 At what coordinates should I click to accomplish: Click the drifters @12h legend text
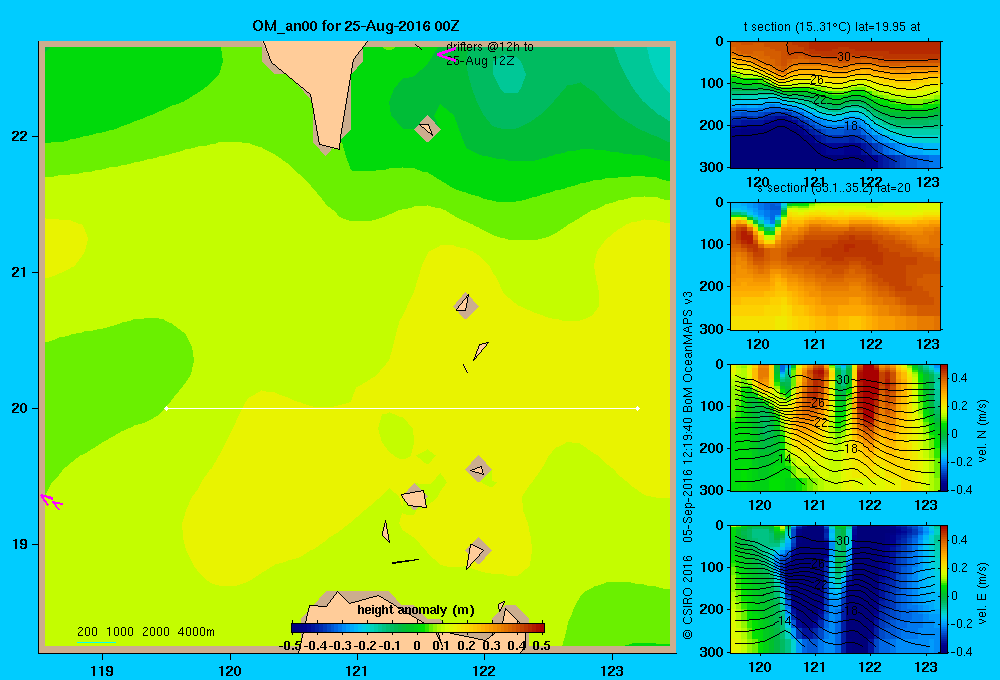tap(489, 54)
